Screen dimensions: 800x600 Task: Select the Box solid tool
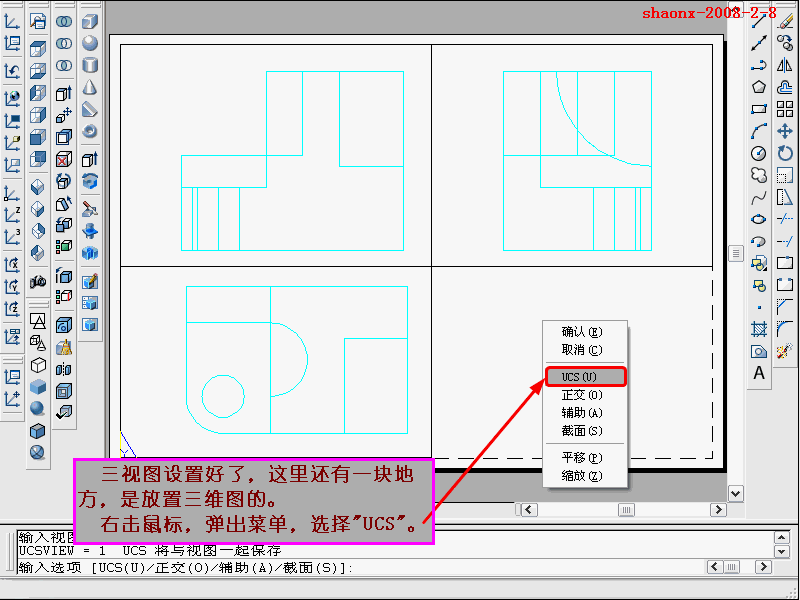click(x=90, y=21)
